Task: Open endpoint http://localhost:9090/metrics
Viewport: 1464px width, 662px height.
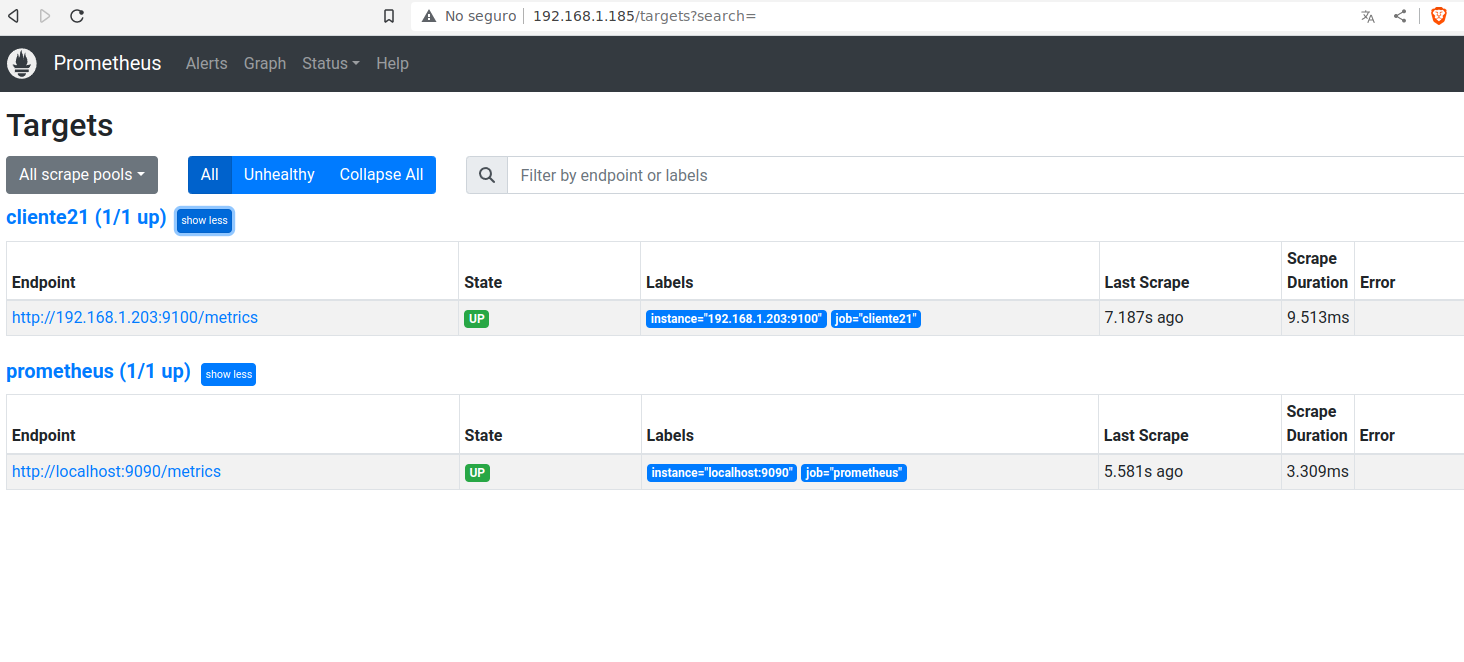Action: point(116,472)
